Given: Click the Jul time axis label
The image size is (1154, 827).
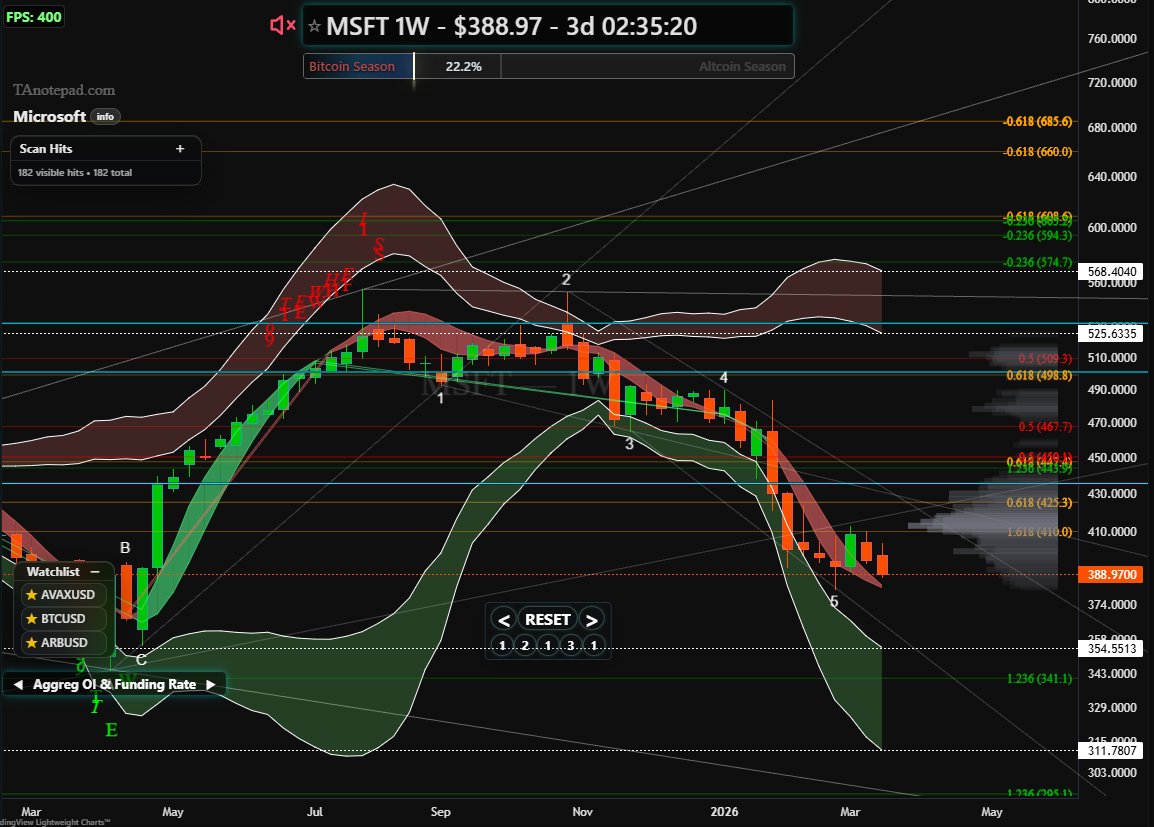Looking at the screenshot, I should 314,812.
